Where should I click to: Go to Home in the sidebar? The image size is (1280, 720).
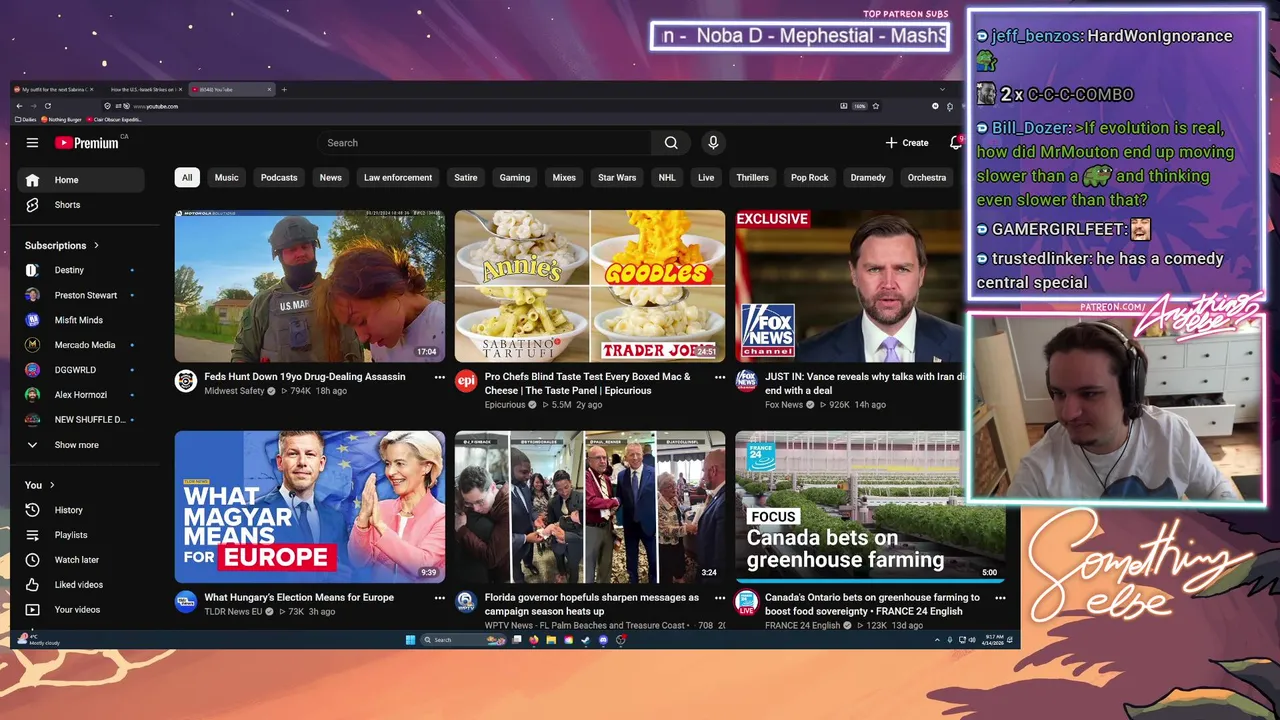(x=81, y=180)
